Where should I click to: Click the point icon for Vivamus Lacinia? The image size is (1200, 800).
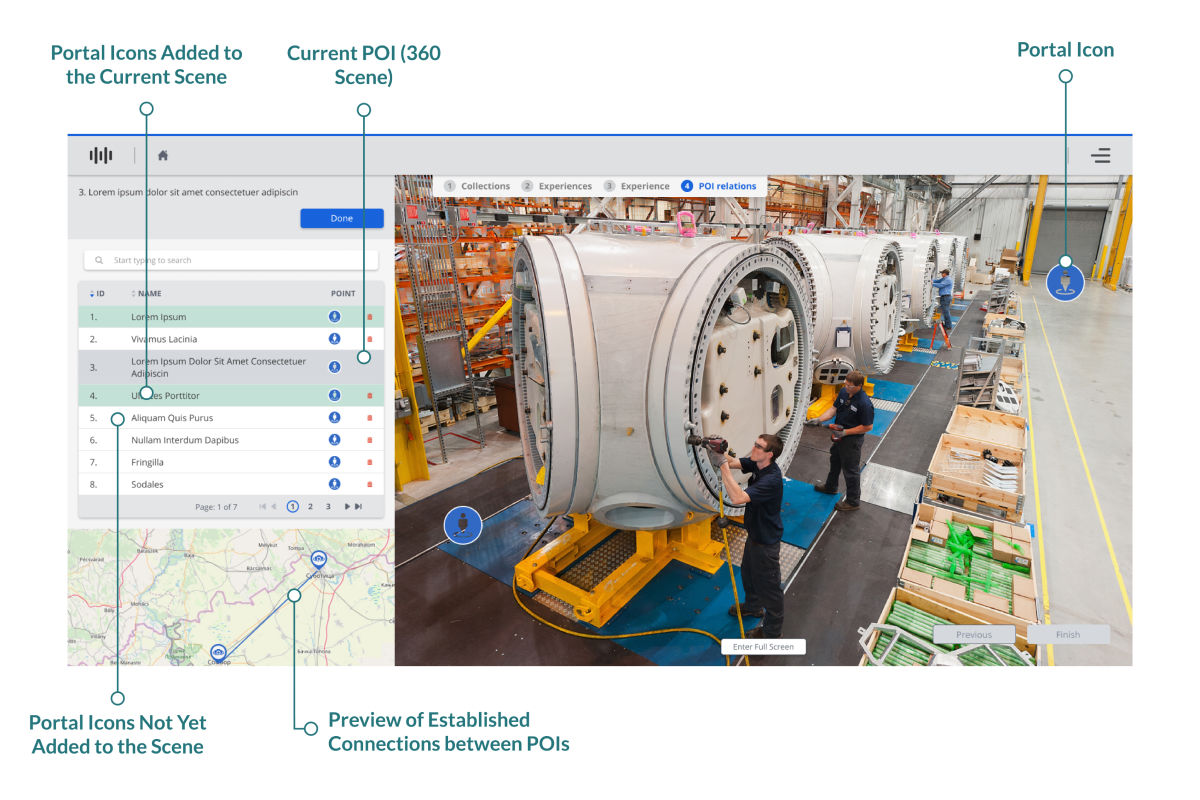pos(334,339)
